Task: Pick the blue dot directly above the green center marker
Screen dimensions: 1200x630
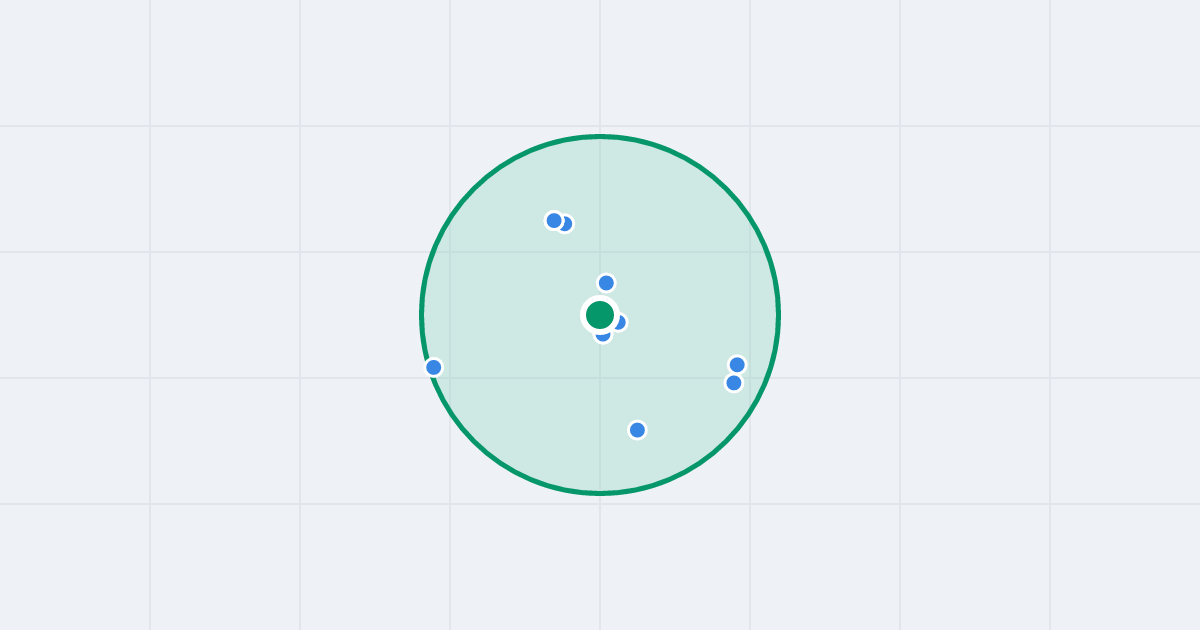Action: pyautogui.click(x=606, y=283)
